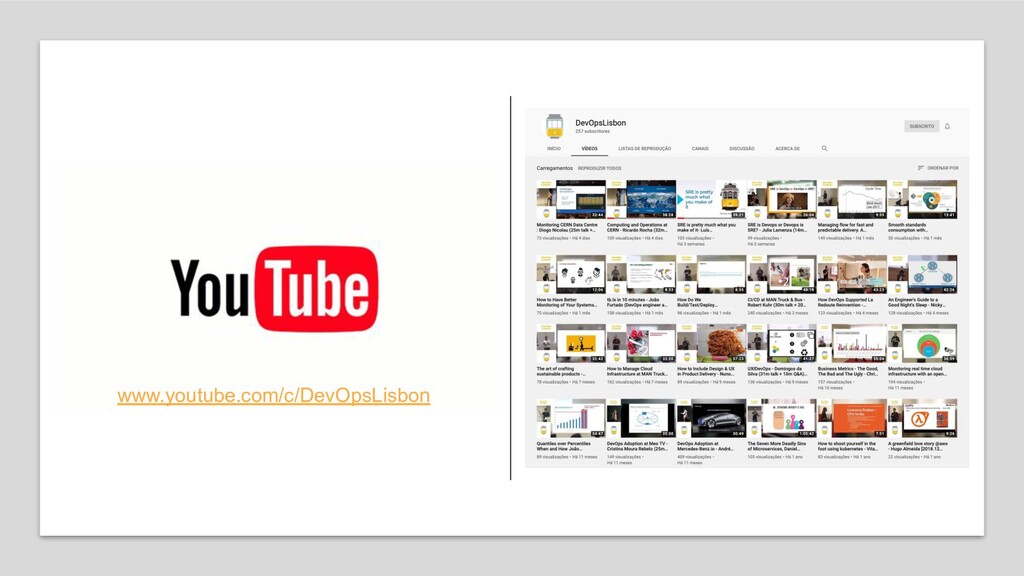Click the SUBSCRITO button
The height and width of the screenshot is (576, 1024).
click(x=921, y=126)
